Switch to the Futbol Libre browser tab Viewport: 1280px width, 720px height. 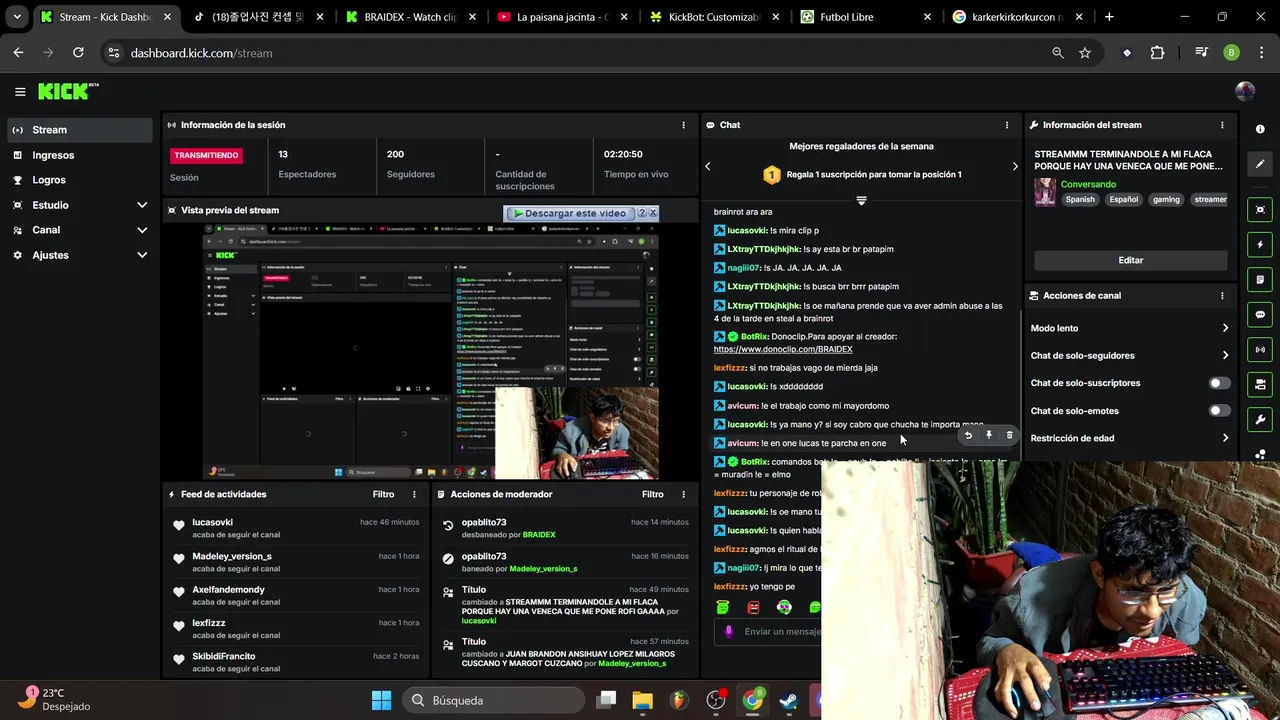coord(865,17)
